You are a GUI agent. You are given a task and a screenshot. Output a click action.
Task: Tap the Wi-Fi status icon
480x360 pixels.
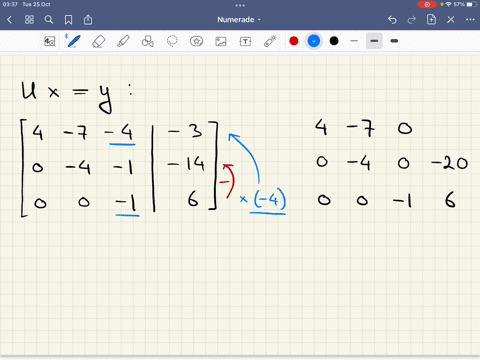[x=449, y=4]
